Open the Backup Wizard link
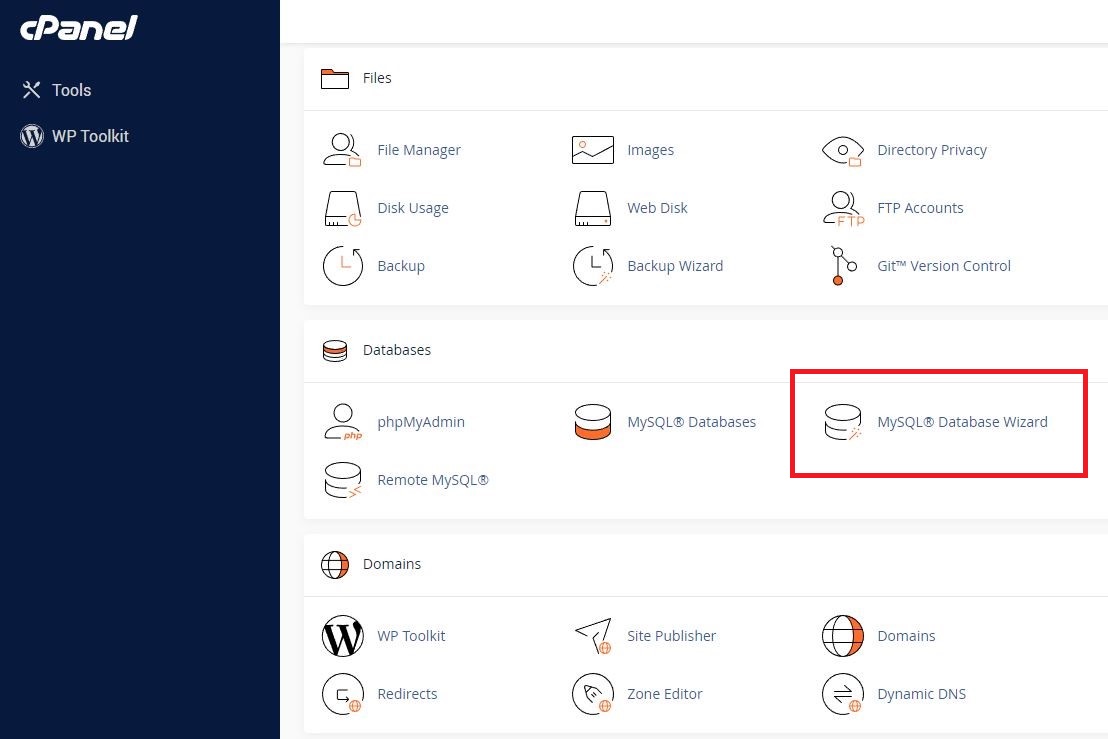Screen dimensions: 1108x739 (675, 266)
